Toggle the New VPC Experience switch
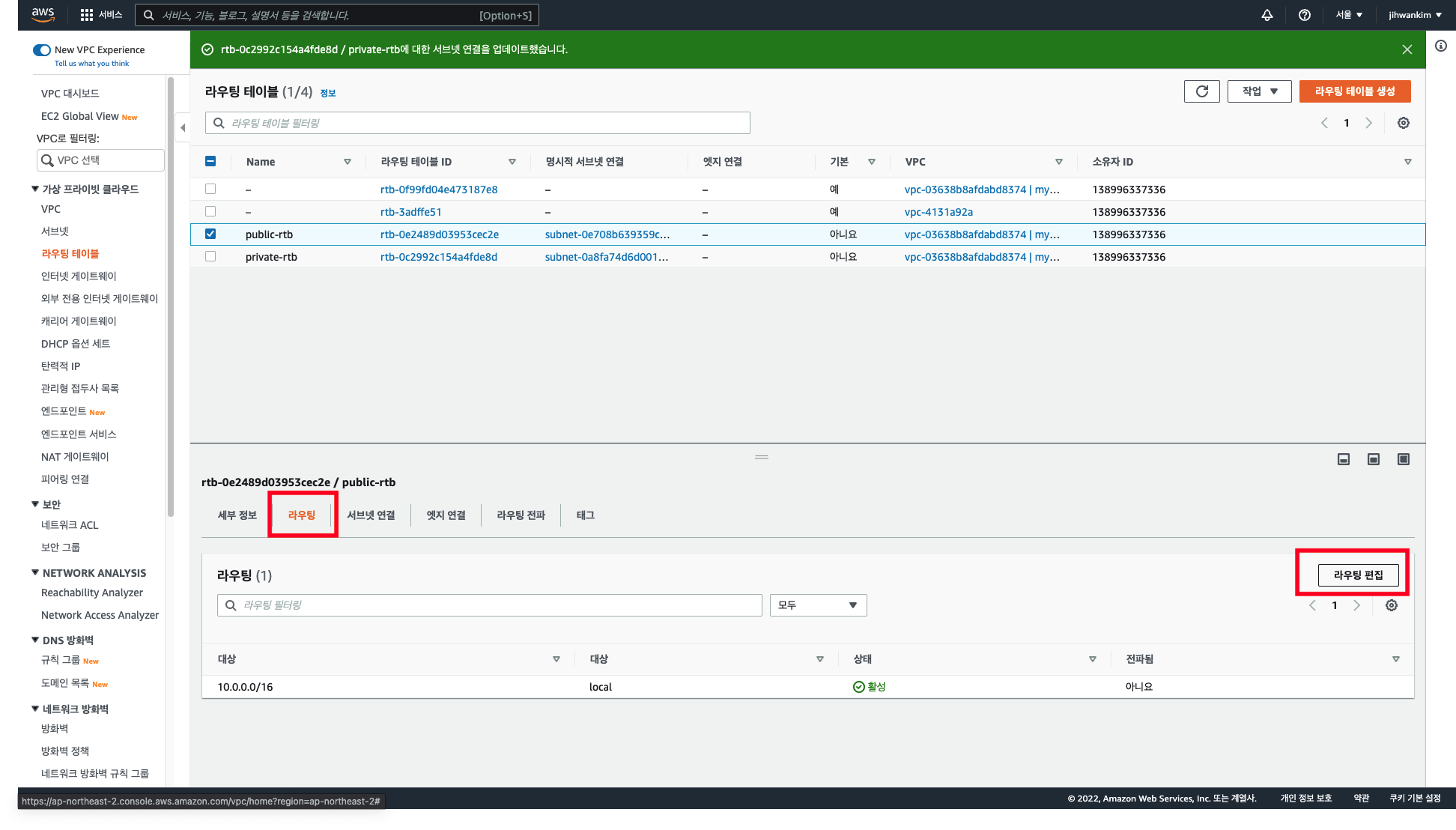Image resolution: width=1456 pixels, height=830 pixels. point(42,50)
